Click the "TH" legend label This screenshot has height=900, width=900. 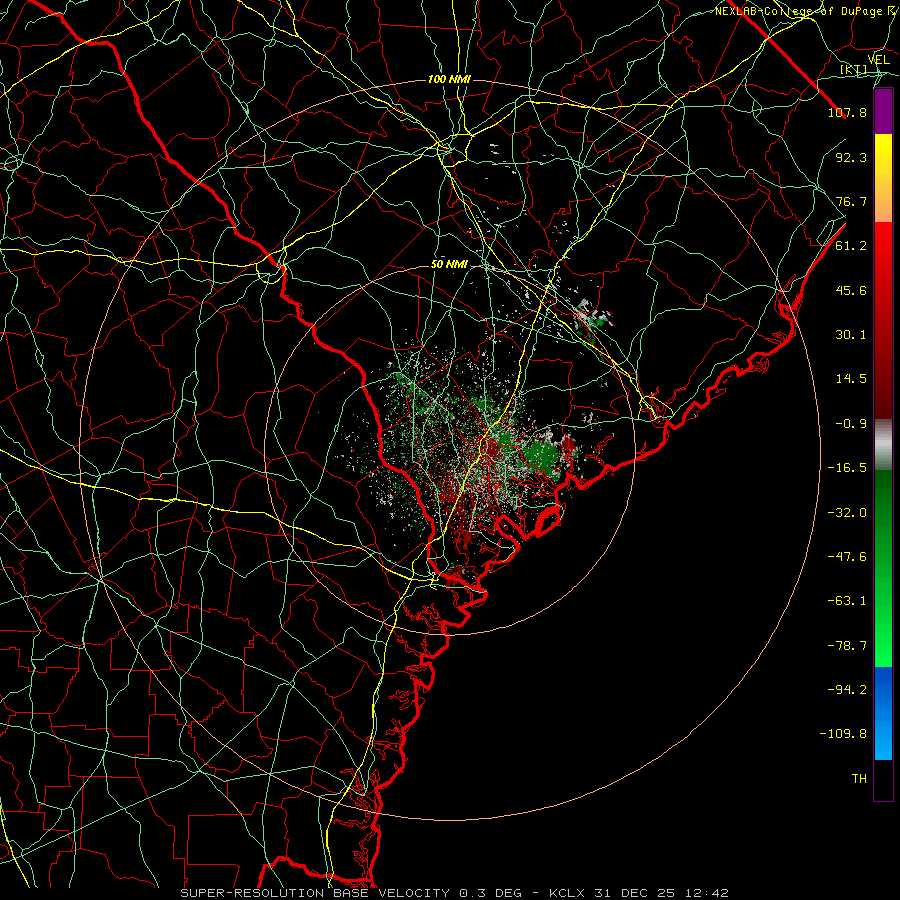[x=859, y=779]
